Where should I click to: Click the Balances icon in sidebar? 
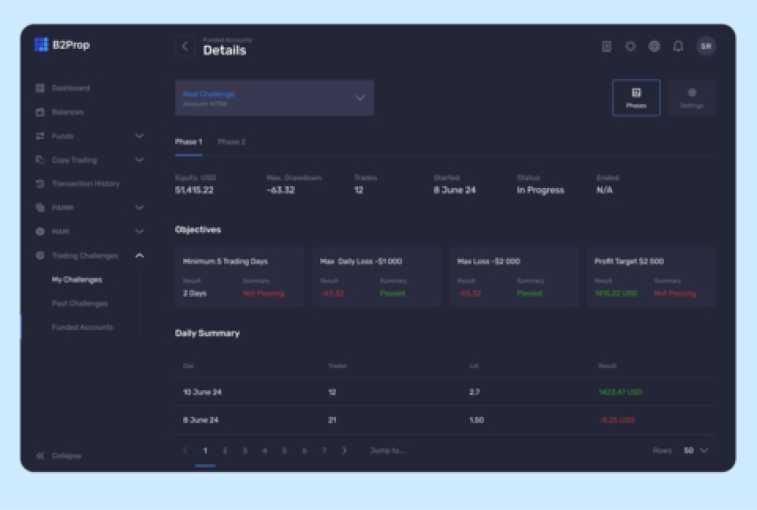tap(40, 112)
